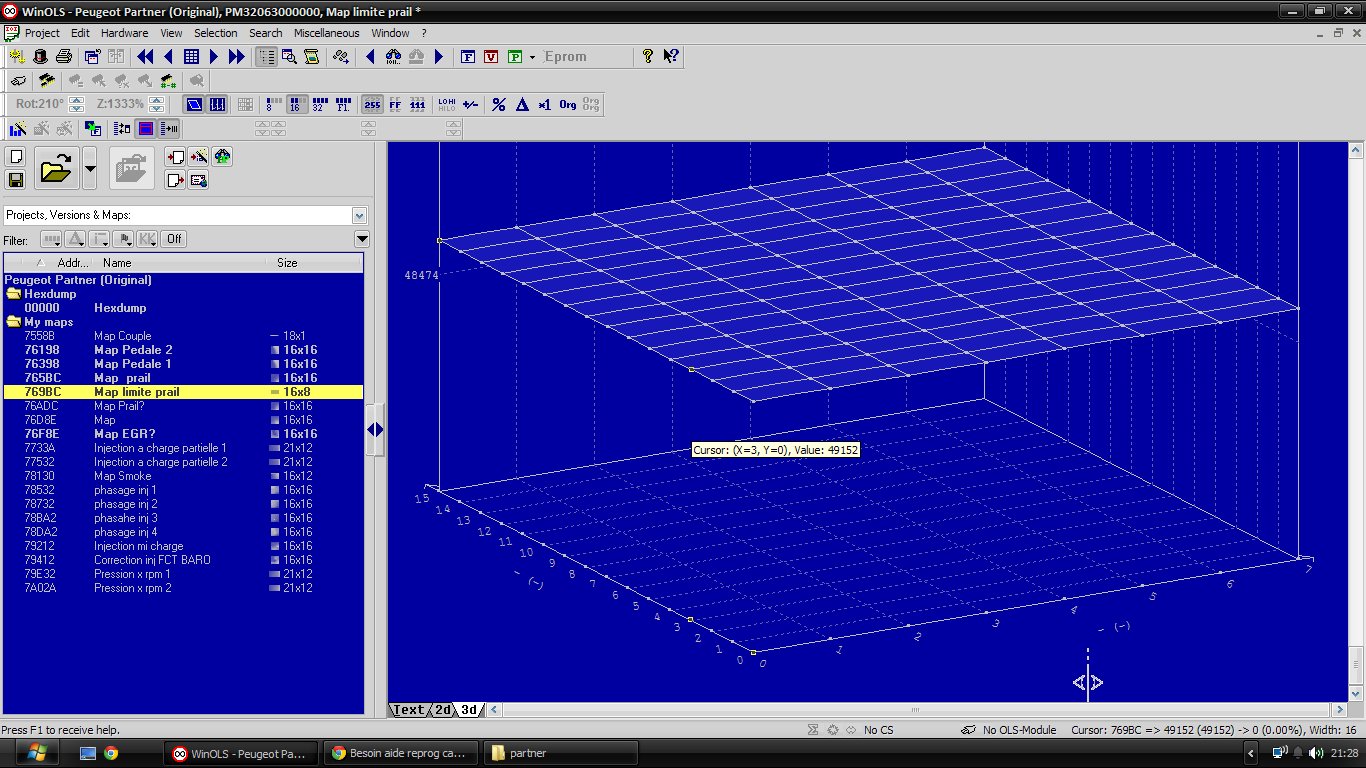The width and height of the screenshot is (1366, 768).
Task: Click the percent display icon
Action: [498, 104]
